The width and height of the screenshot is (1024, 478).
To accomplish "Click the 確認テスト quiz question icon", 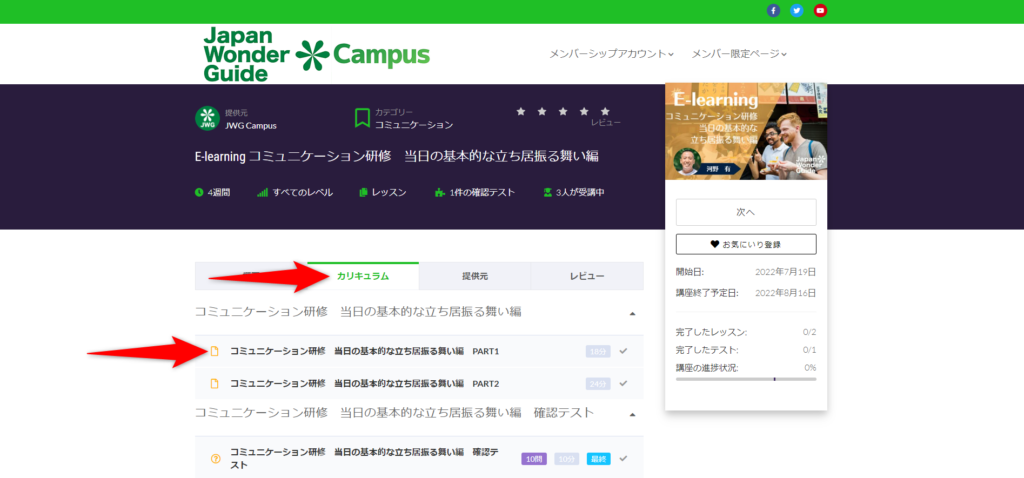I will click(x=215, y=459).
